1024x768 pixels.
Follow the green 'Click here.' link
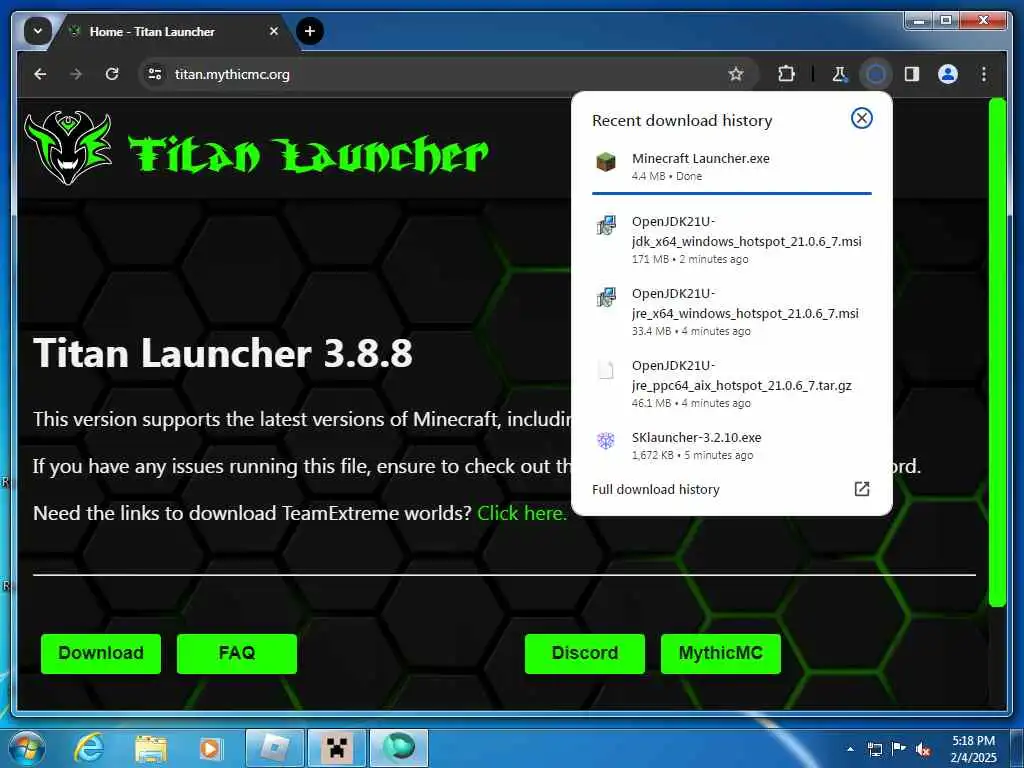click(x=521, y=513)
